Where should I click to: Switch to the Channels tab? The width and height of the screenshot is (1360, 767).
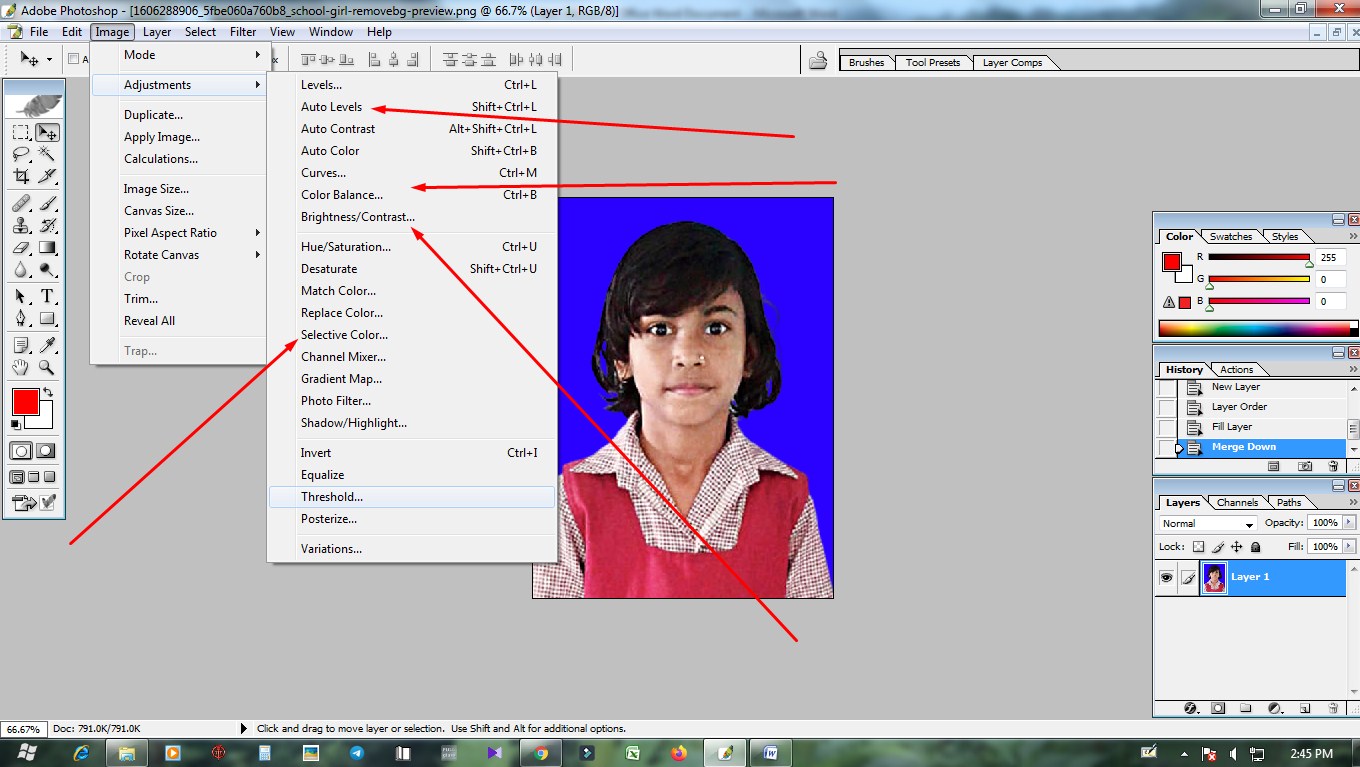click(x=1237, y=503)
